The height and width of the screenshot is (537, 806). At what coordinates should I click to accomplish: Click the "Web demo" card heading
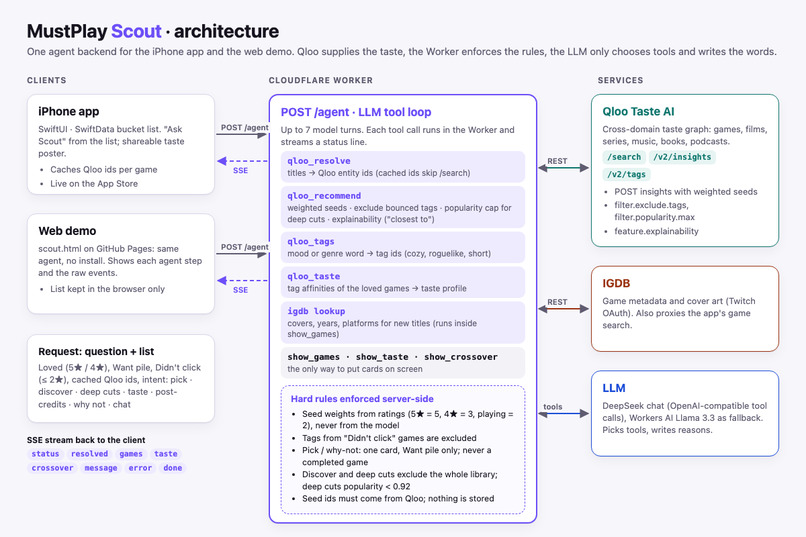pos(67,231)
